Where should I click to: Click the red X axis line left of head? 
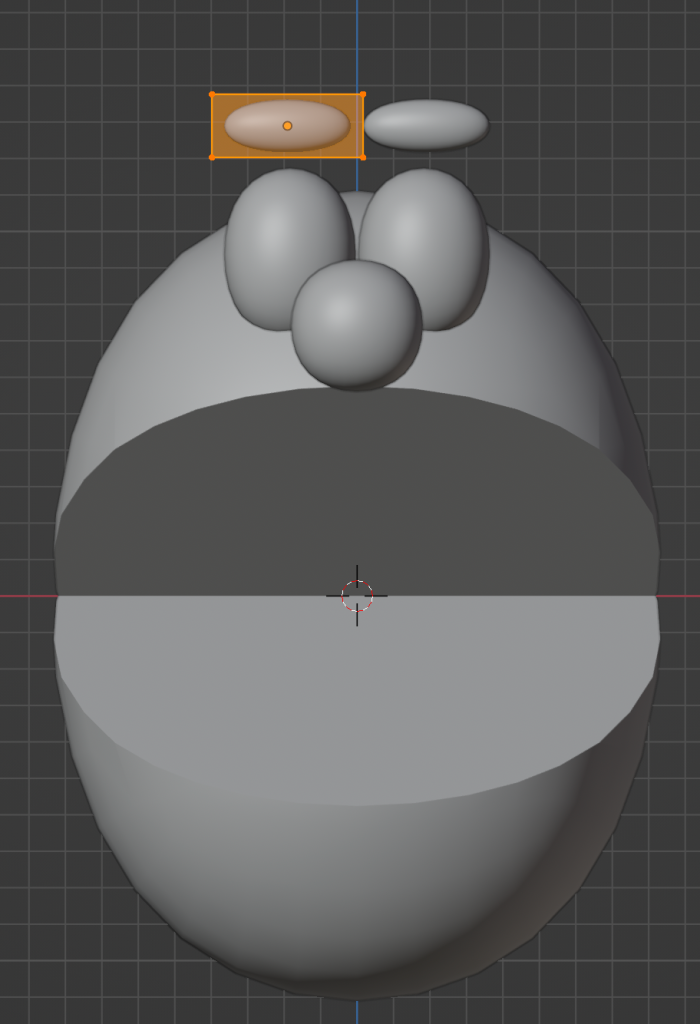coord(25,596)
